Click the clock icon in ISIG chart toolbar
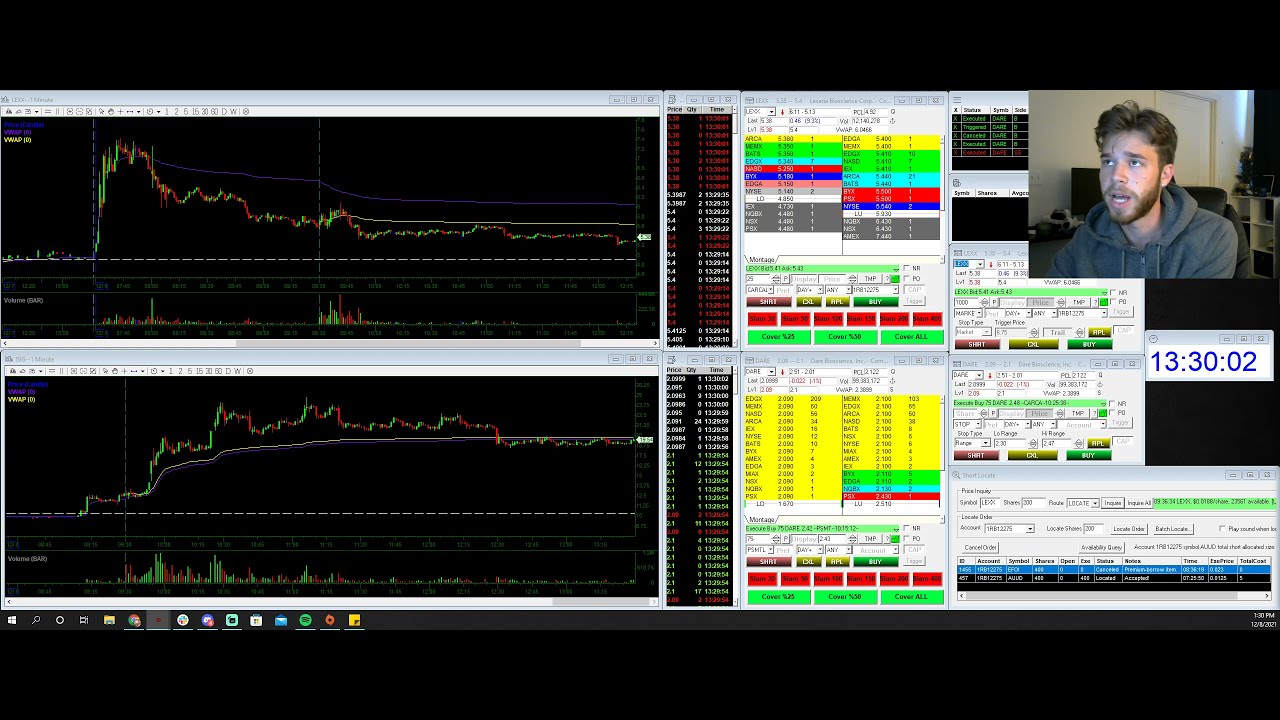 pyautogui.click(x=154, y=371)
